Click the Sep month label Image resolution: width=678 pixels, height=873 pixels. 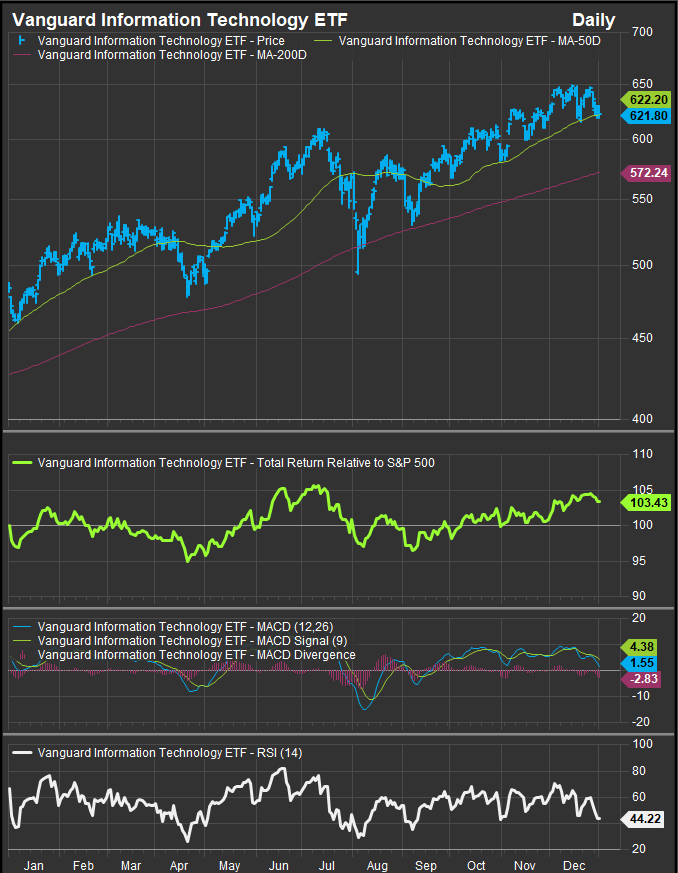click(426, 865)
